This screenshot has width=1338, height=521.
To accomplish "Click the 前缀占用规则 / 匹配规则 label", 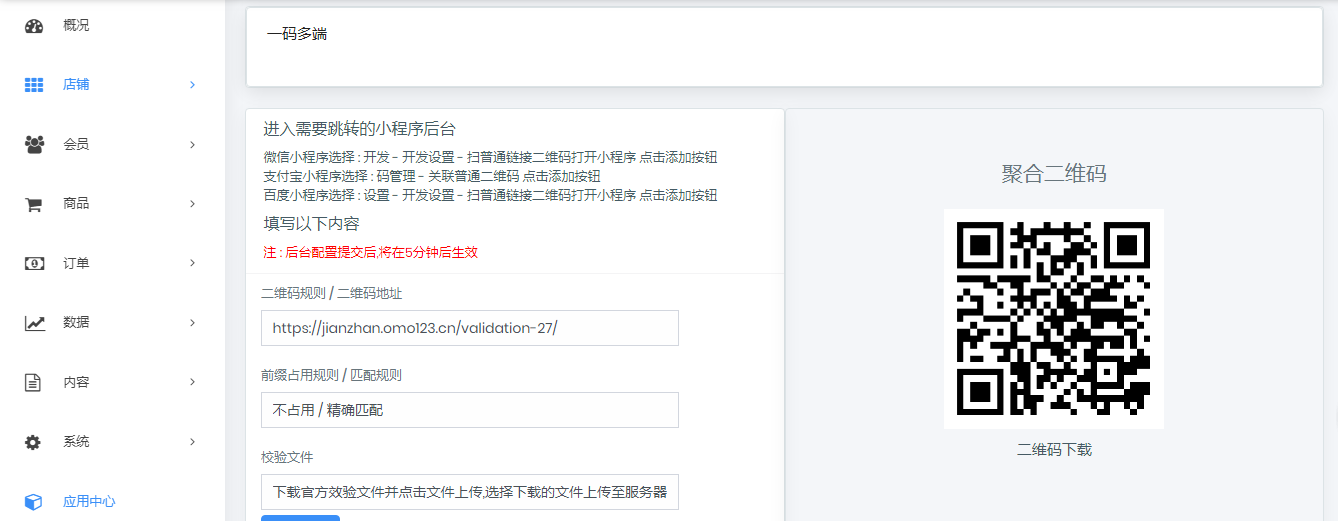I will [332, 375].
